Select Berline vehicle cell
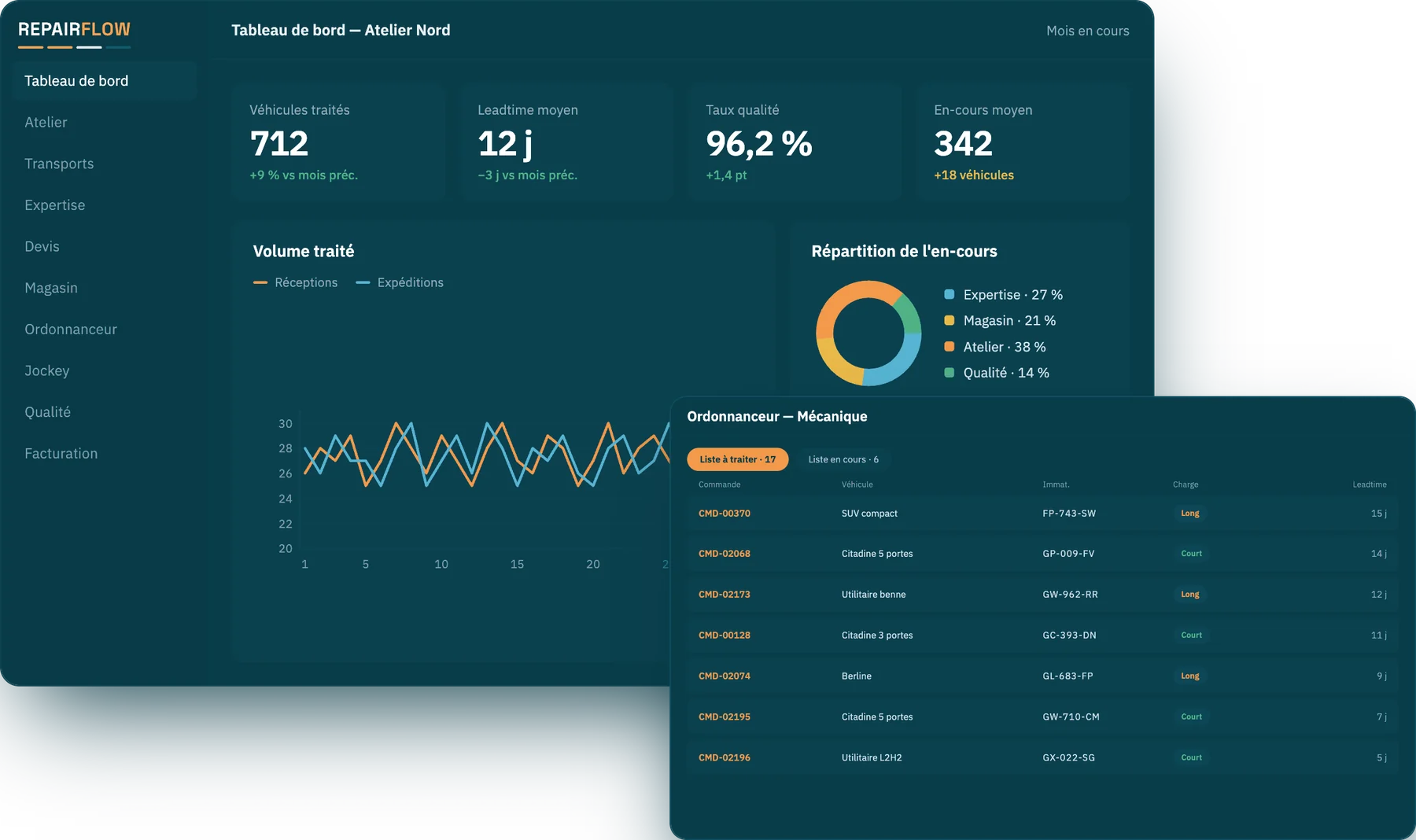Image resolution: width=1416 pixels, height=840 pixels. click(856, 676)
